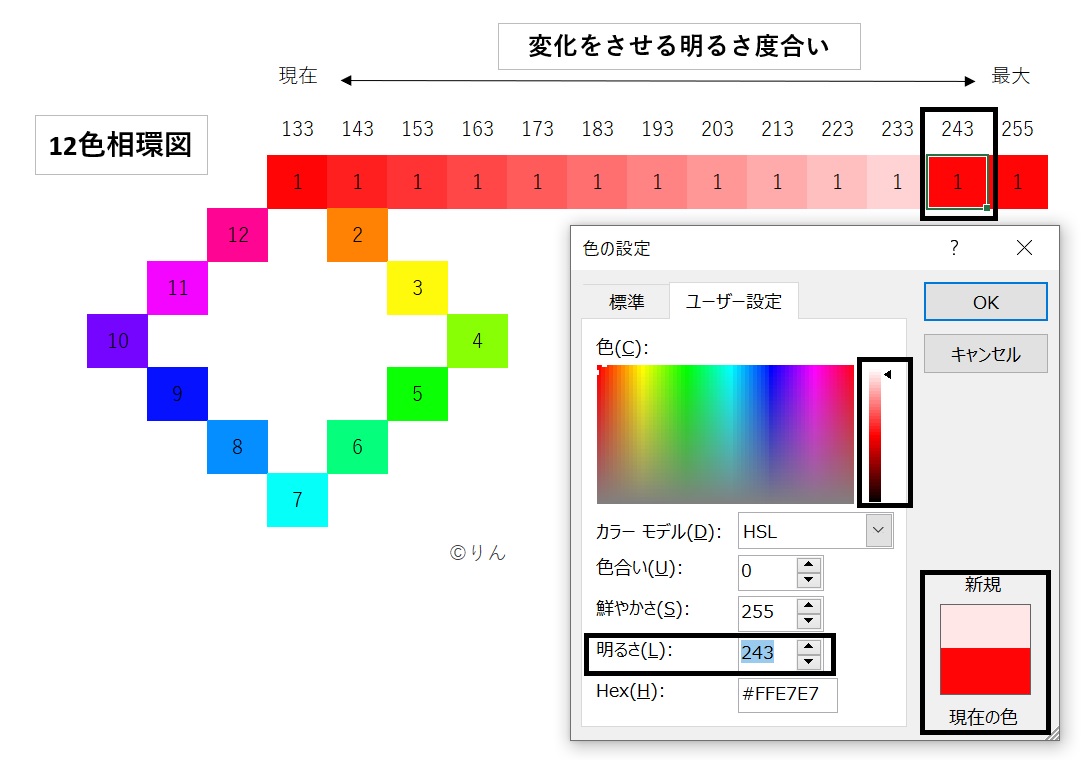Select the orange square numbered 2
Image resolution: width=1083 pixels, height=775 pixels.
tap(357, 235)
